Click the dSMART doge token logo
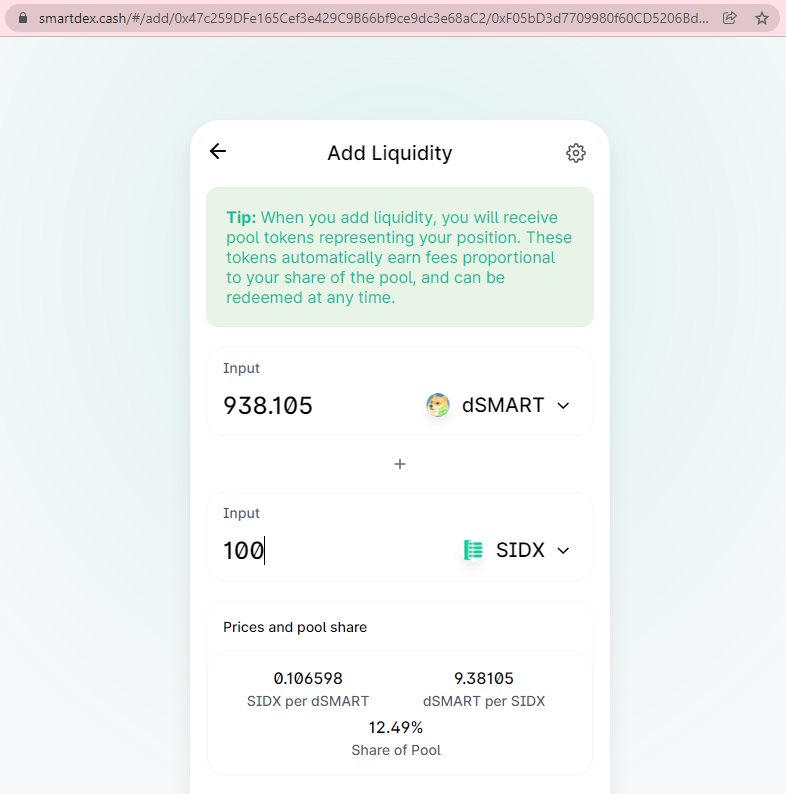The height and width of the screenshot is (794, 786). click(x=438, y=405)
